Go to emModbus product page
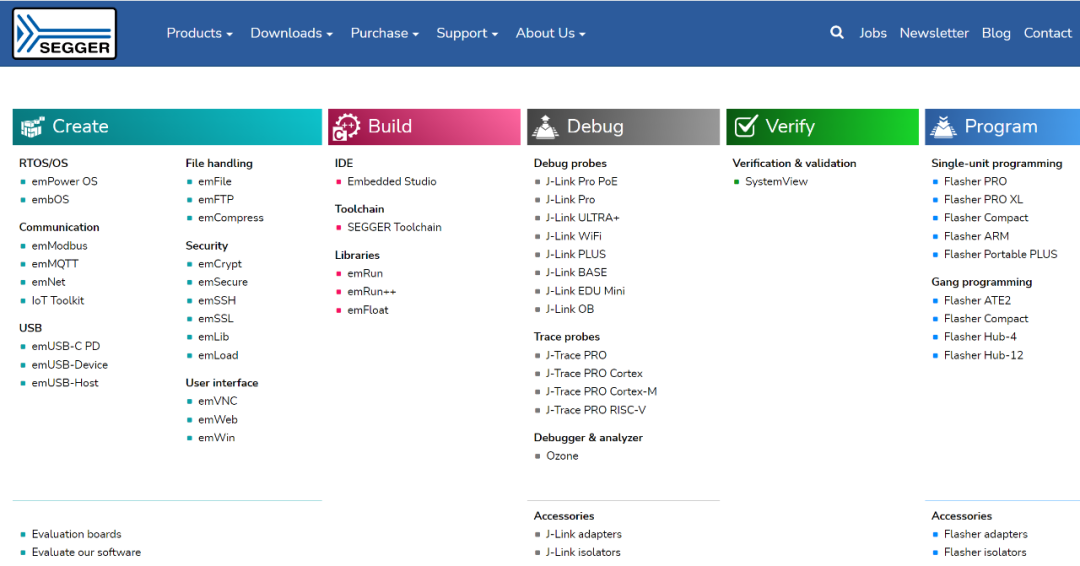1080x566 pixels. [59, 245]
